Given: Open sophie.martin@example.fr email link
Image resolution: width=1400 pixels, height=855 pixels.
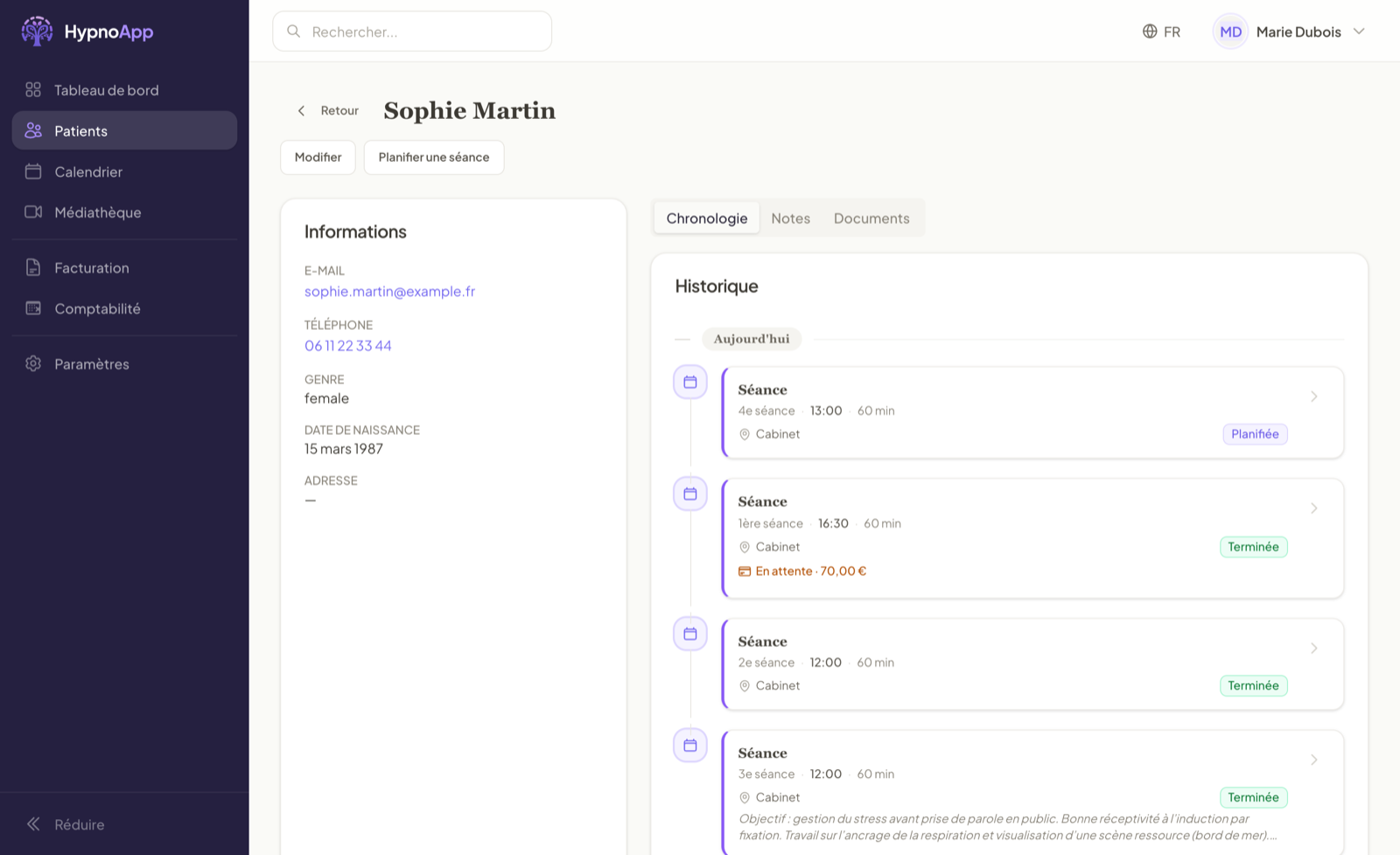Looking at the screenshot, I should pos(389,291).
